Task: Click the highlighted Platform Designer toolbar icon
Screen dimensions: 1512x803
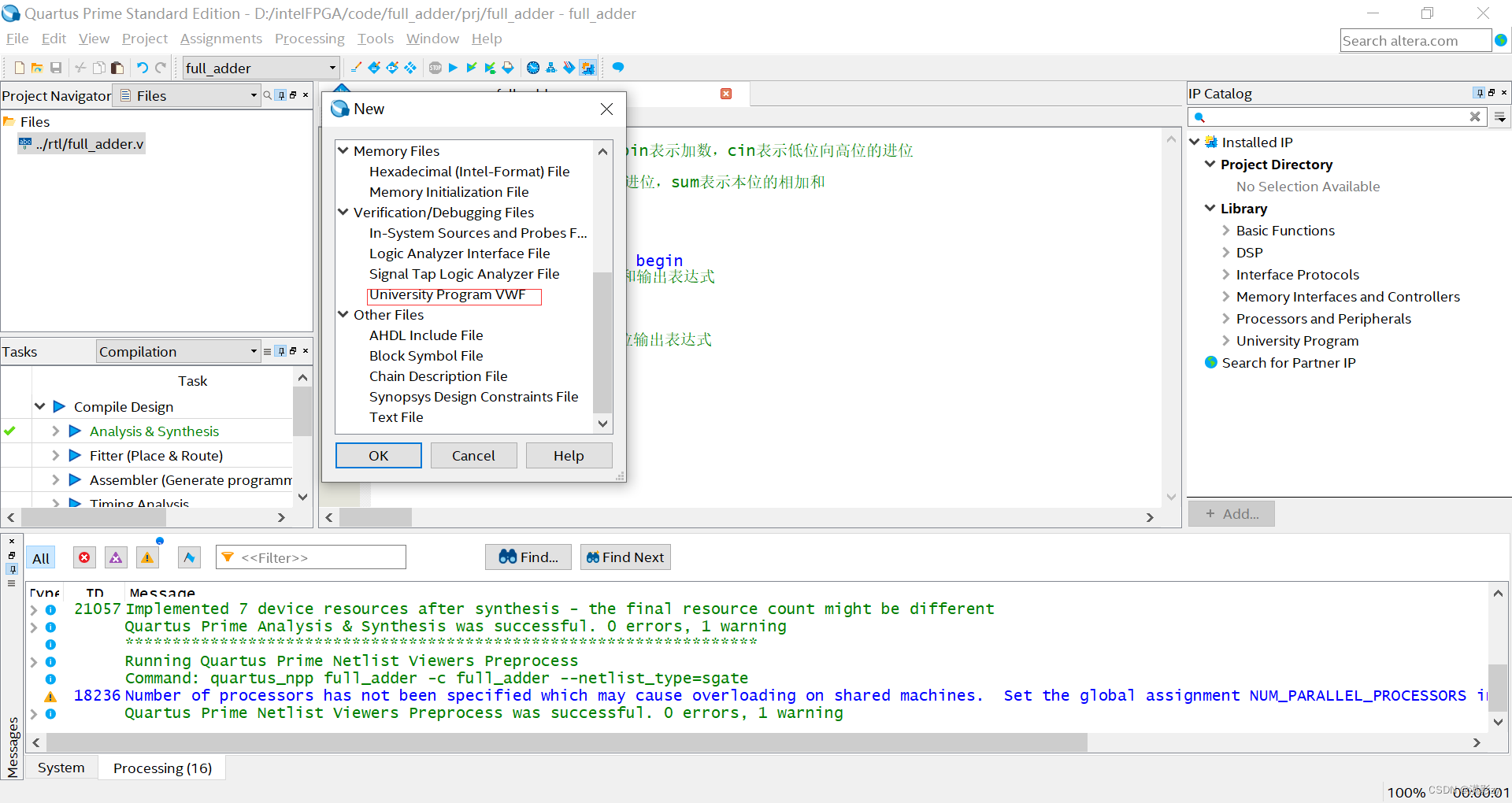Action: tap(587, 68)
